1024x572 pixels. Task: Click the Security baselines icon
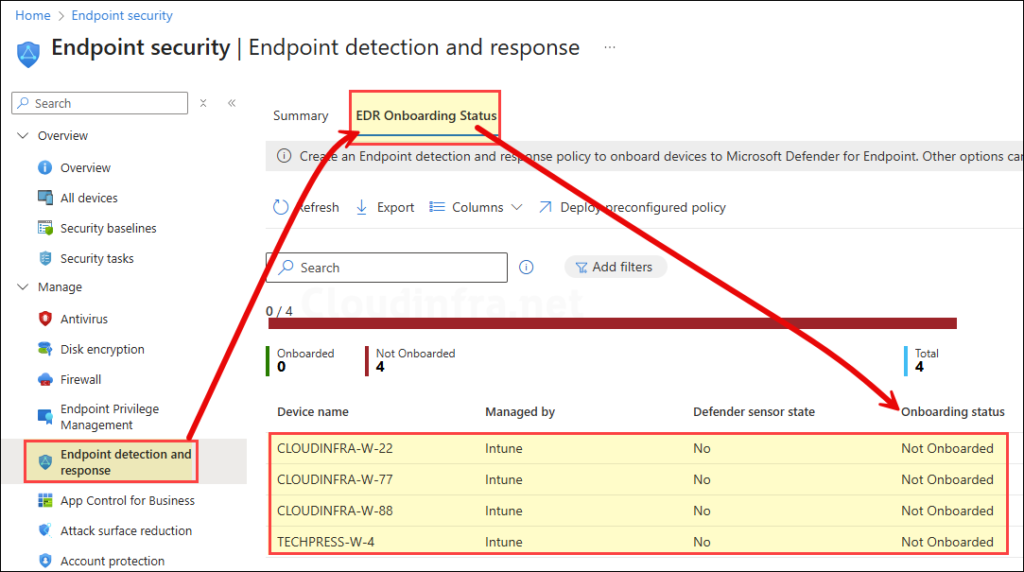(45, 228)
